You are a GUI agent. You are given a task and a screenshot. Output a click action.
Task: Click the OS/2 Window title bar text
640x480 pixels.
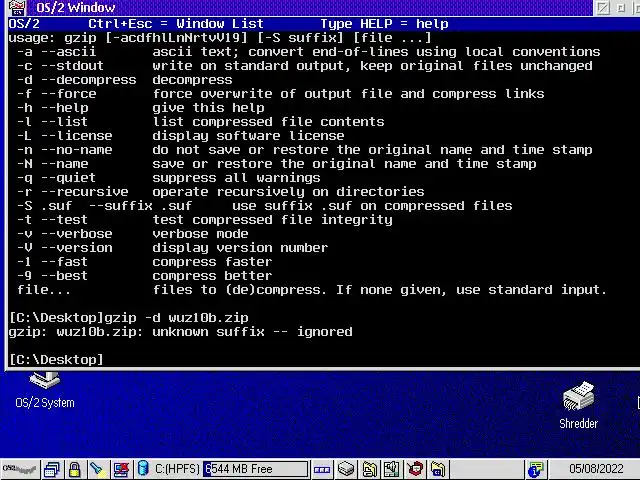point(76,7)
